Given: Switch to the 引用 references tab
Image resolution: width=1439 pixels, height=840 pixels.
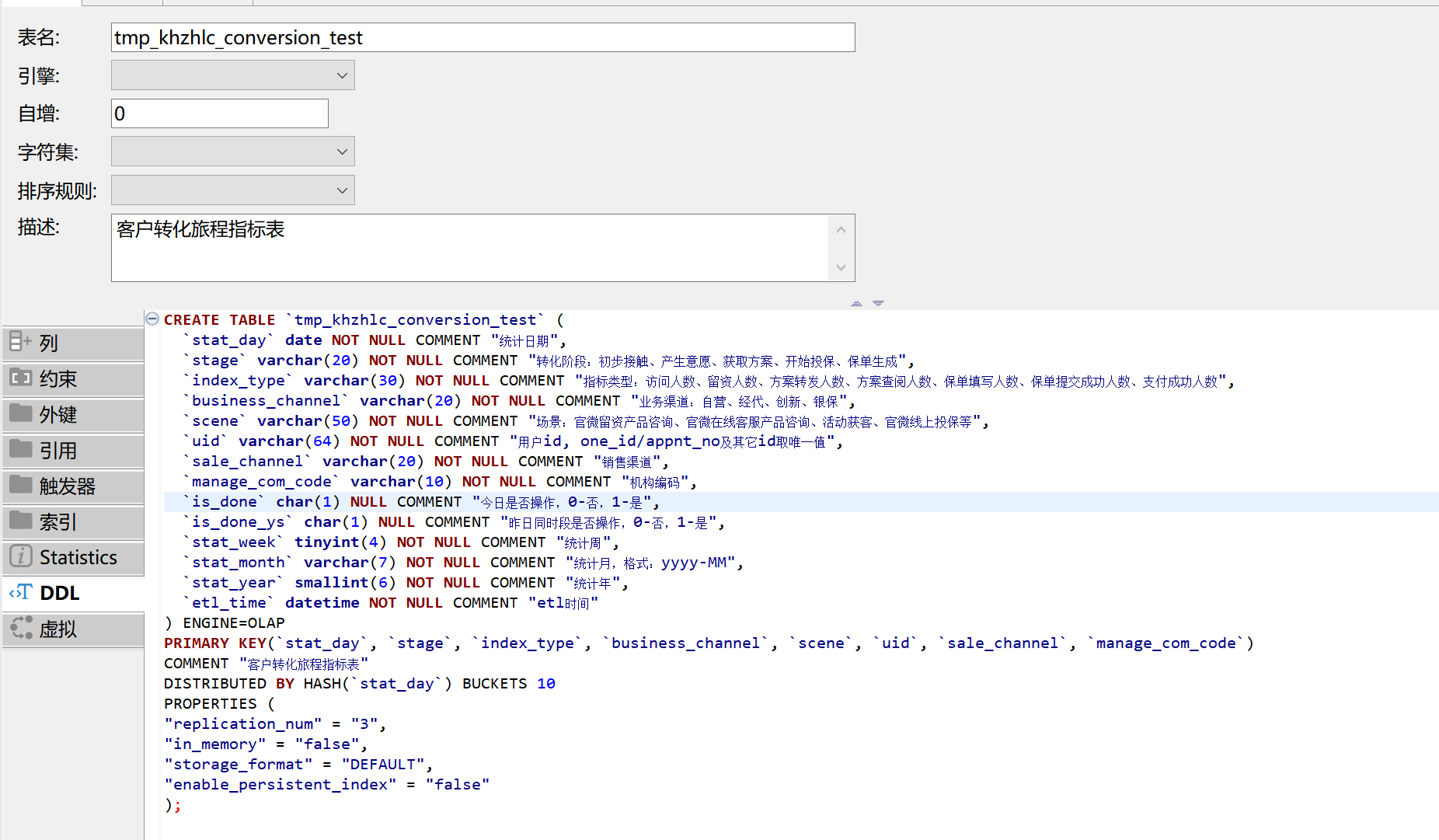Looking at the screenshot, I should click(x=73, y=450).
